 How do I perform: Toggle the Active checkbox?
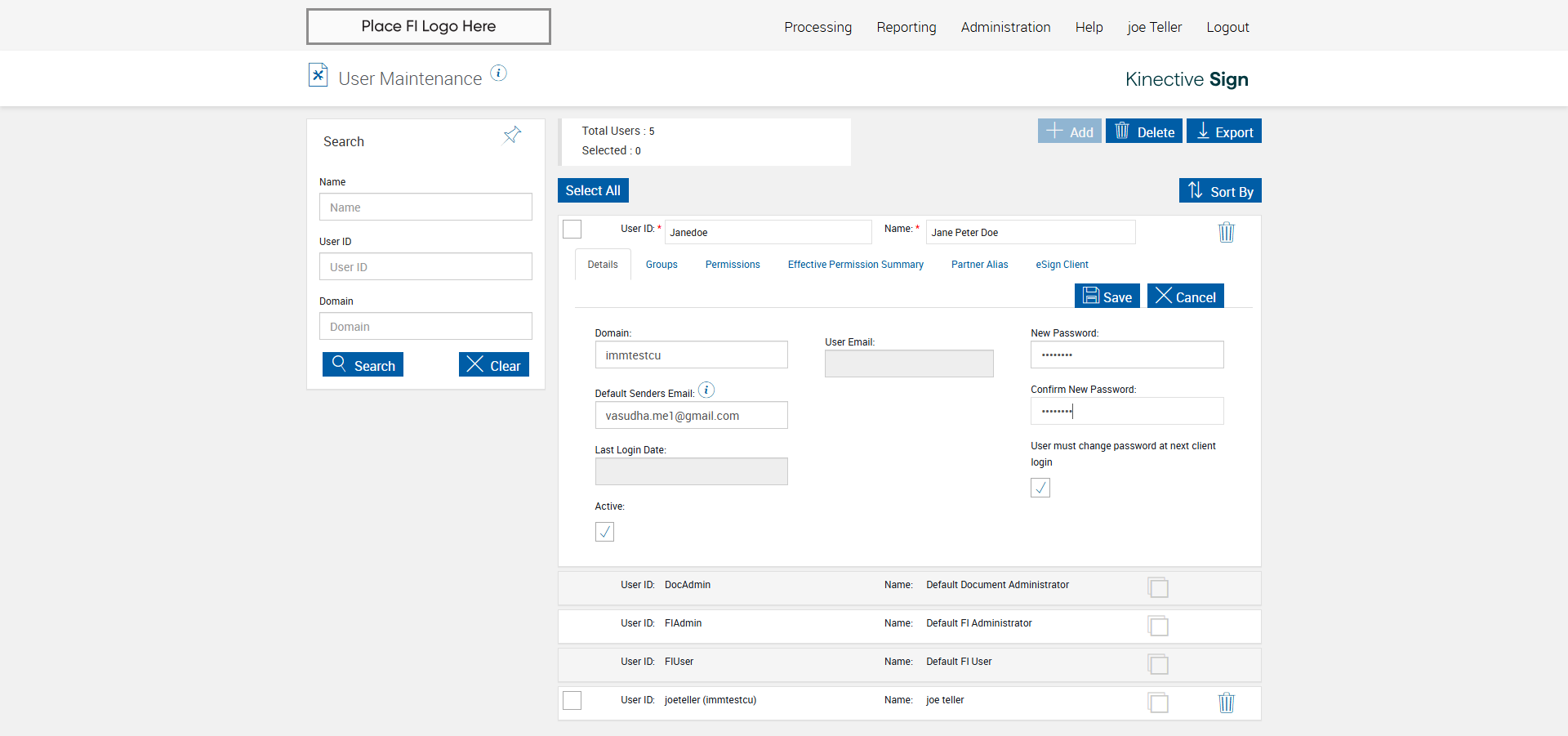point(604,532)
